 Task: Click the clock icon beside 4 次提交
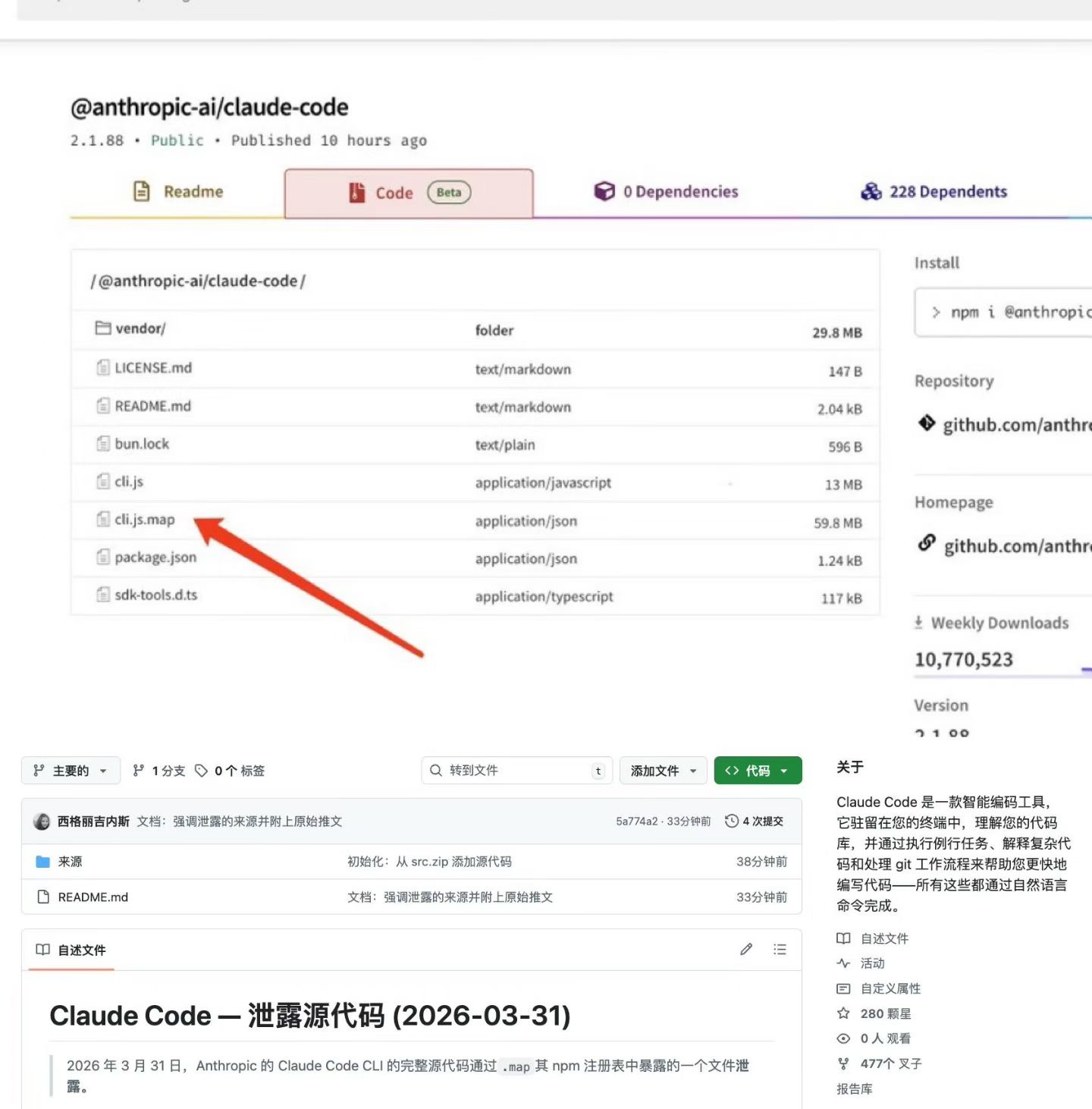click(732, 821)
